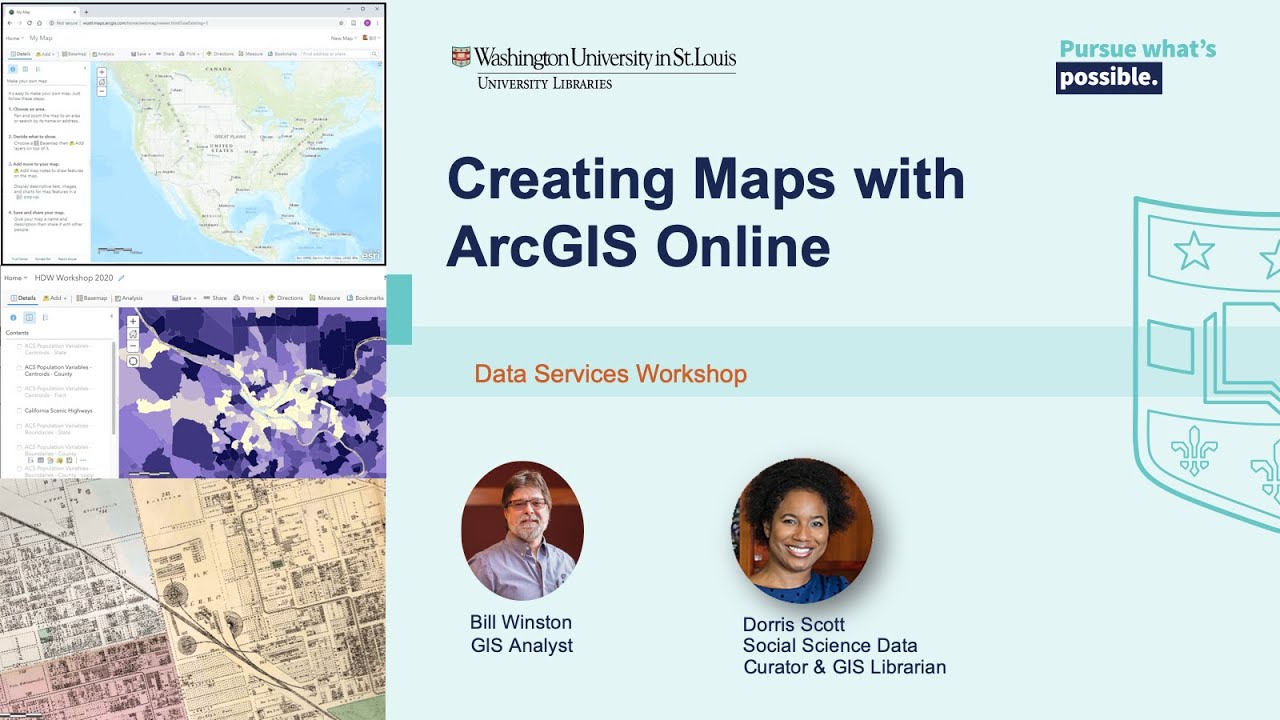
Task: Click Directions in My Map toolbar
Action: [x=220, y=54]
